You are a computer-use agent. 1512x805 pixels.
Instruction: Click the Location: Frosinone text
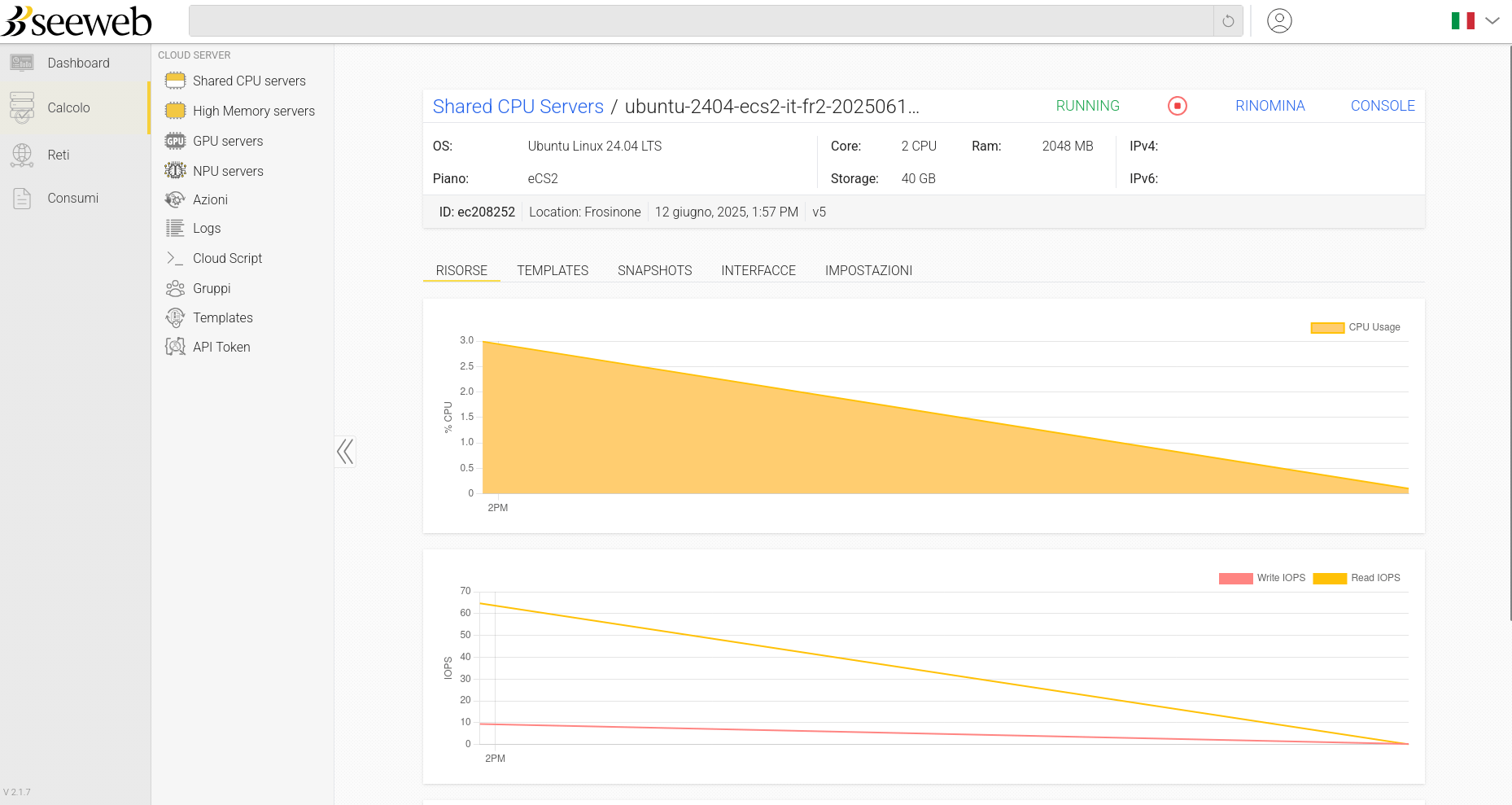tap(585, 212)
